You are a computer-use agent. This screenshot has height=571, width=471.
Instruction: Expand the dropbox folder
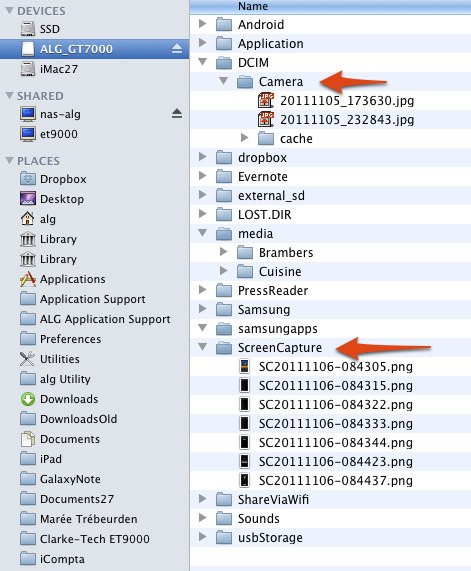(203, 157)
